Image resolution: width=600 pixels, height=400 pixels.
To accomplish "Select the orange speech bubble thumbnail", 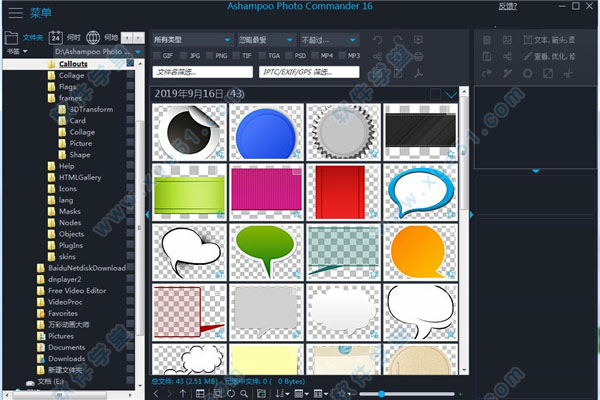I will (x=425, y=252).
